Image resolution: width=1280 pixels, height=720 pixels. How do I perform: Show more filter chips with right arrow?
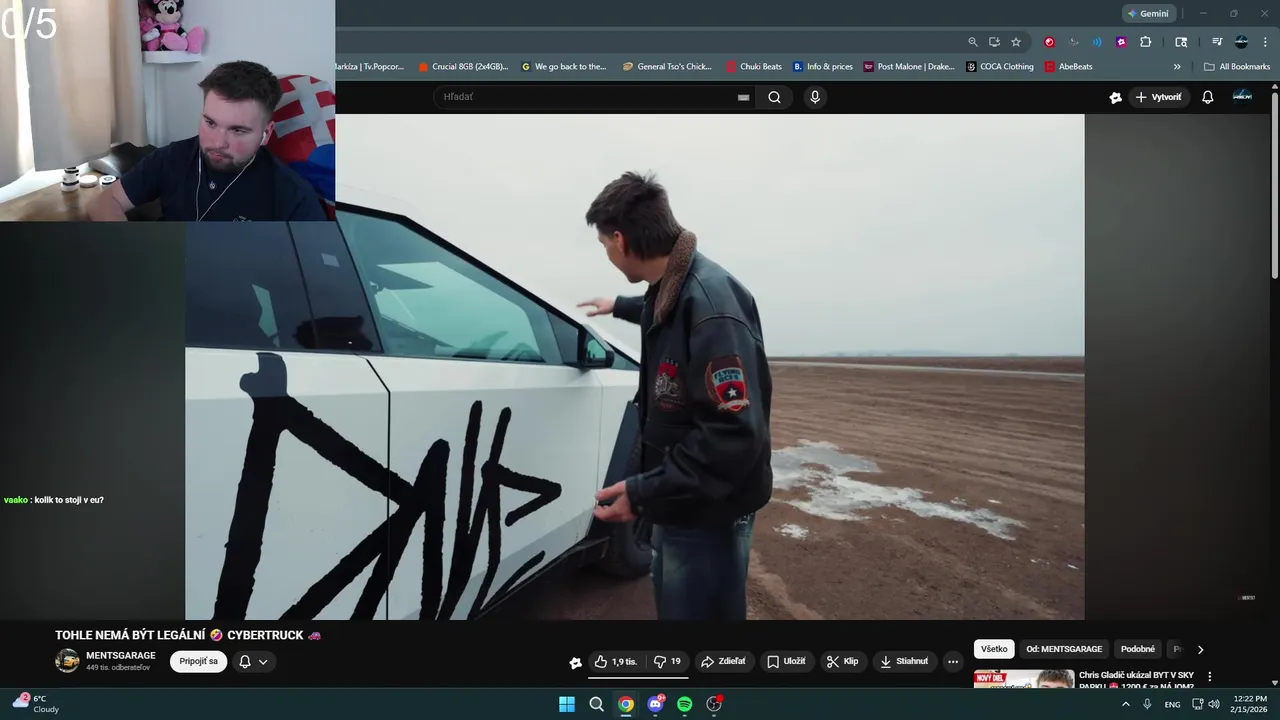tap(1200, 649)
